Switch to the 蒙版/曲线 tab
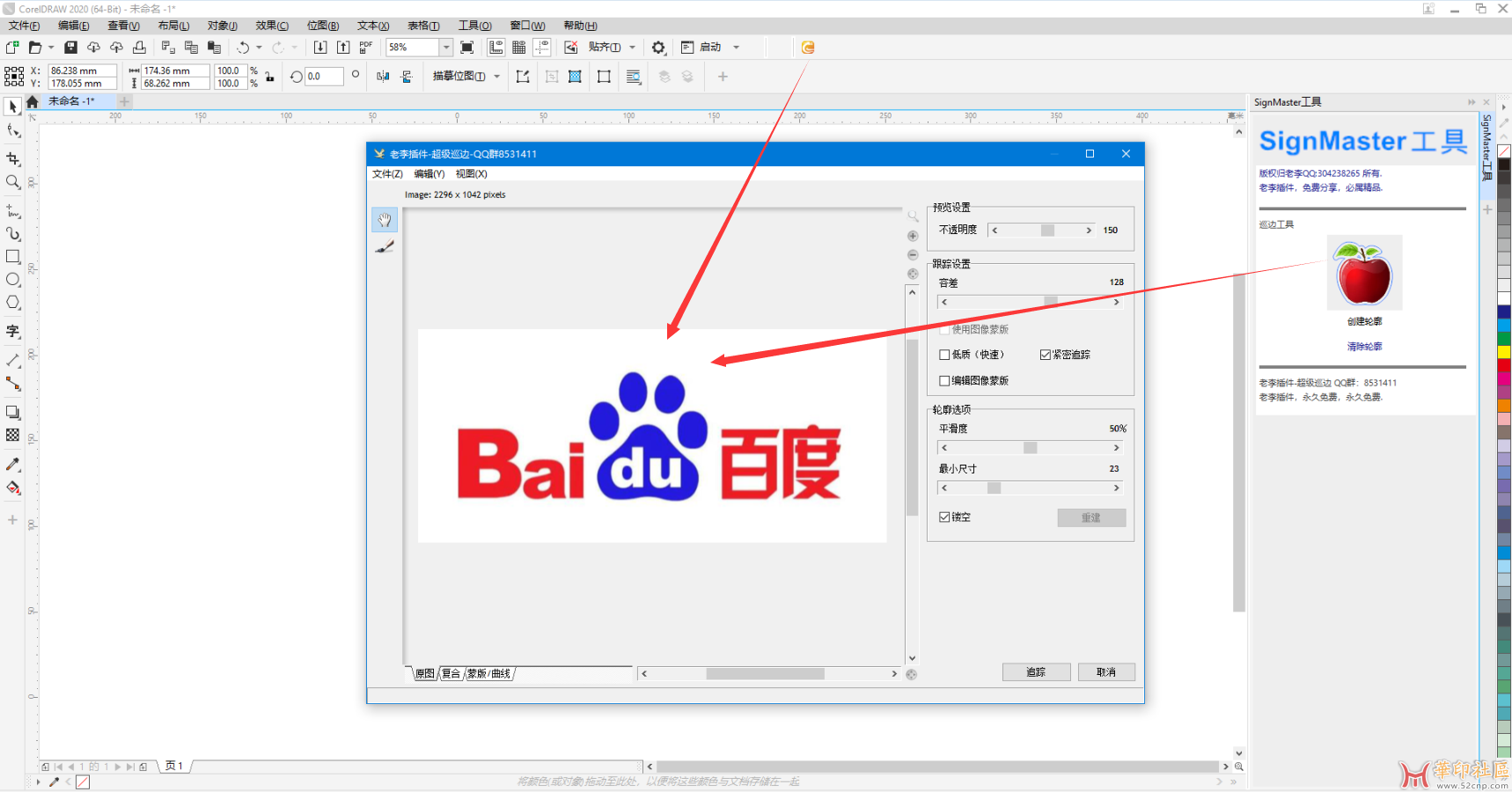The width and height of the screenshot is (1512, 792). click(x=488, y=673)
